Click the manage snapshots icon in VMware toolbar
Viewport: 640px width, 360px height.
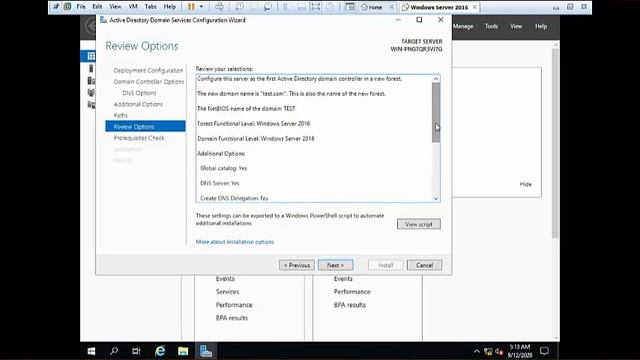coord(268,7)
